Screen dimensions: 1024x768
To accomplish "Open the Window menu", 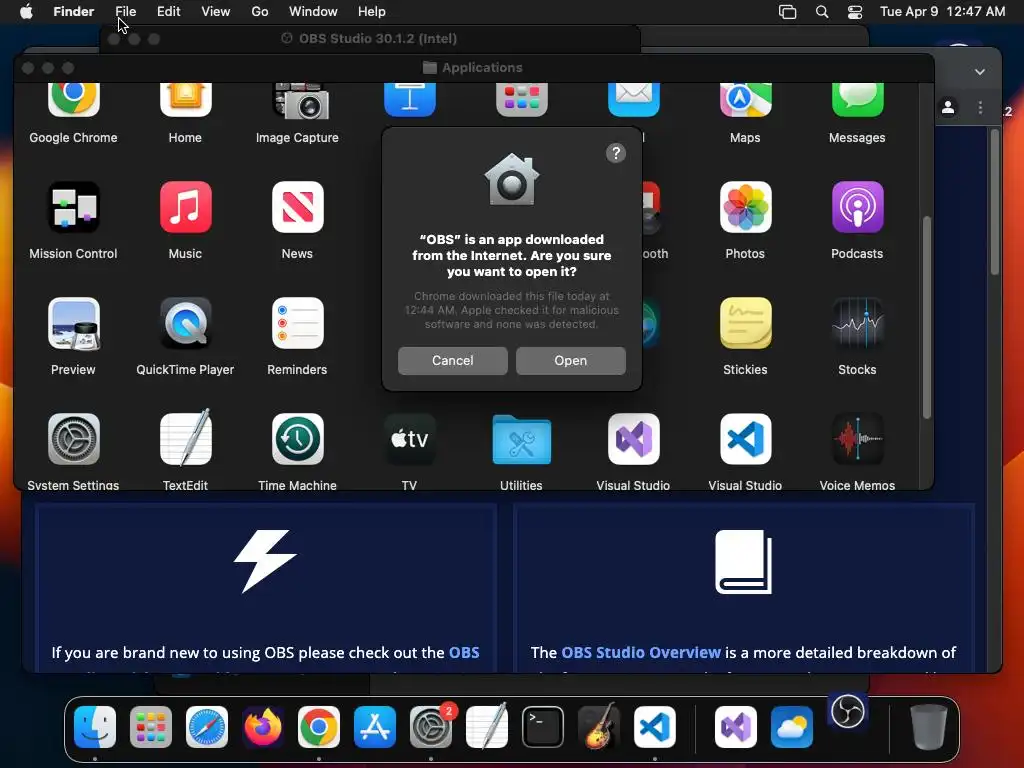I will point(313,12).
